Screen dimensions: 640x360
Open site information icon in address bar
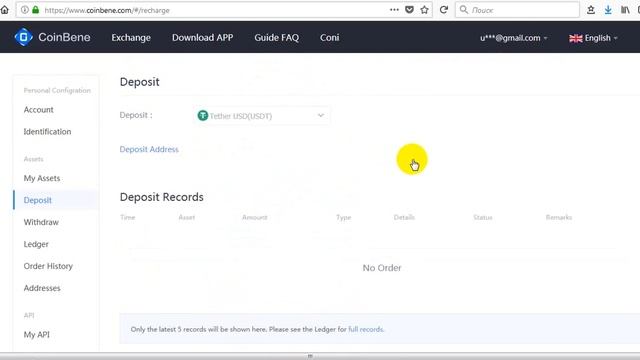pyautogui.click(x=24, y=10)
